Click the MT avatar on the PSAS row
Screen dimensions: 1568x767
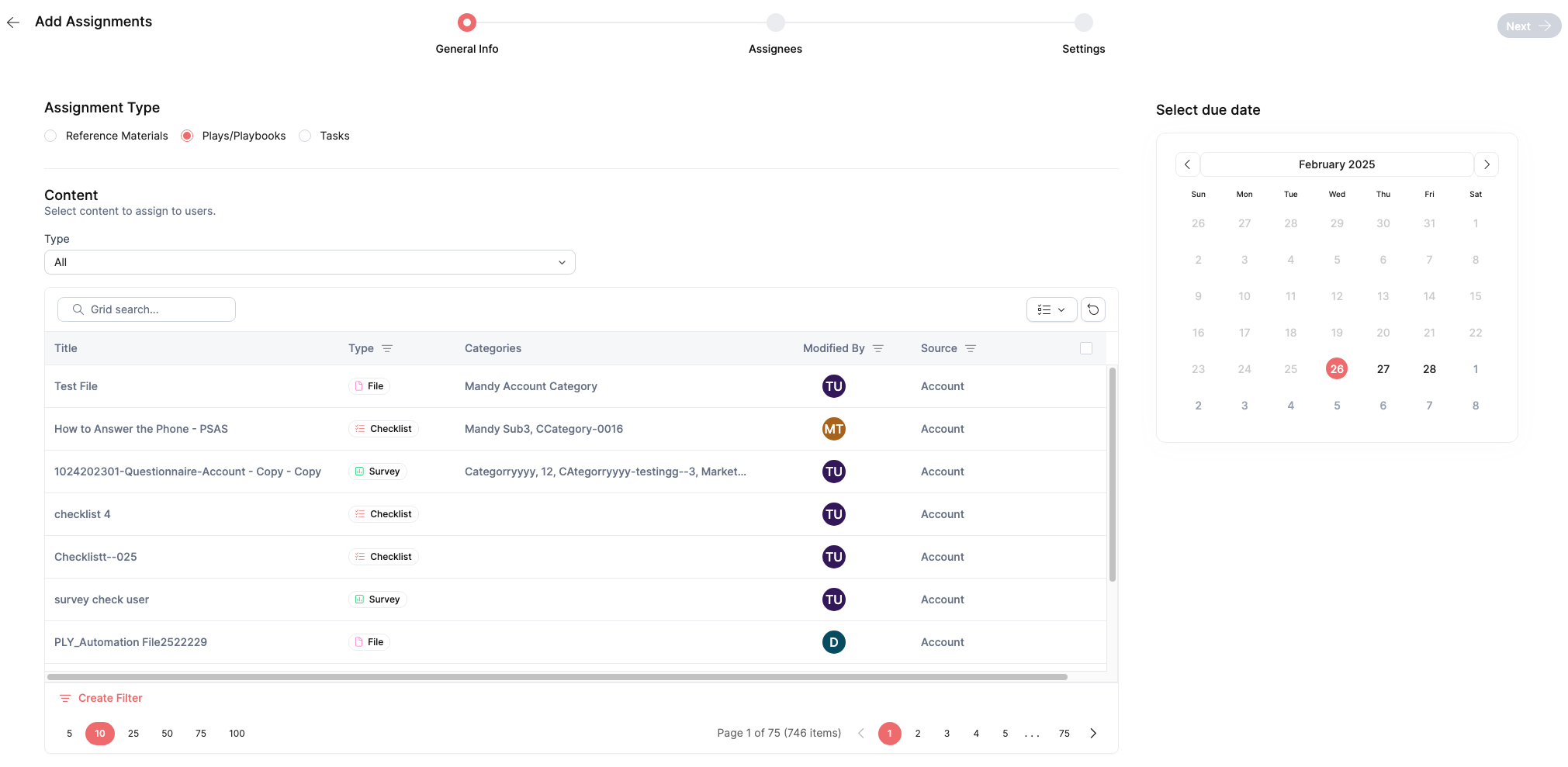click(x=834, y=429)
